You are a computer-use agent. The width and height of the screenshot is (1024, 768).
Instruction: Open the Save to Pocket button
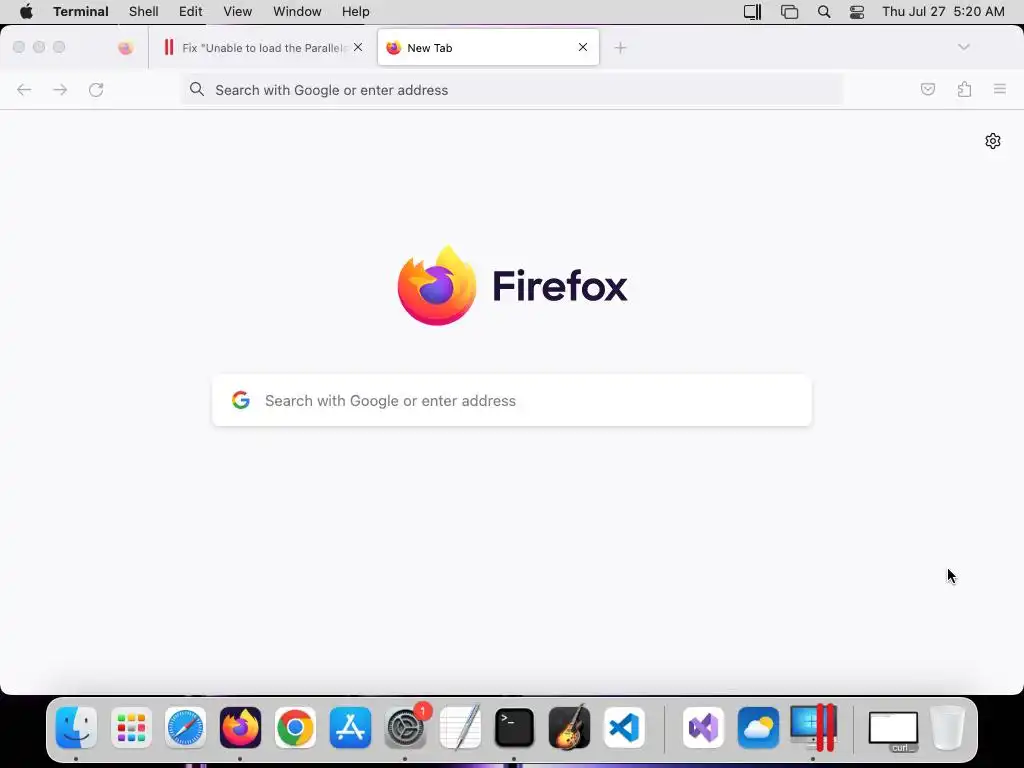click(x=928, y=89)
